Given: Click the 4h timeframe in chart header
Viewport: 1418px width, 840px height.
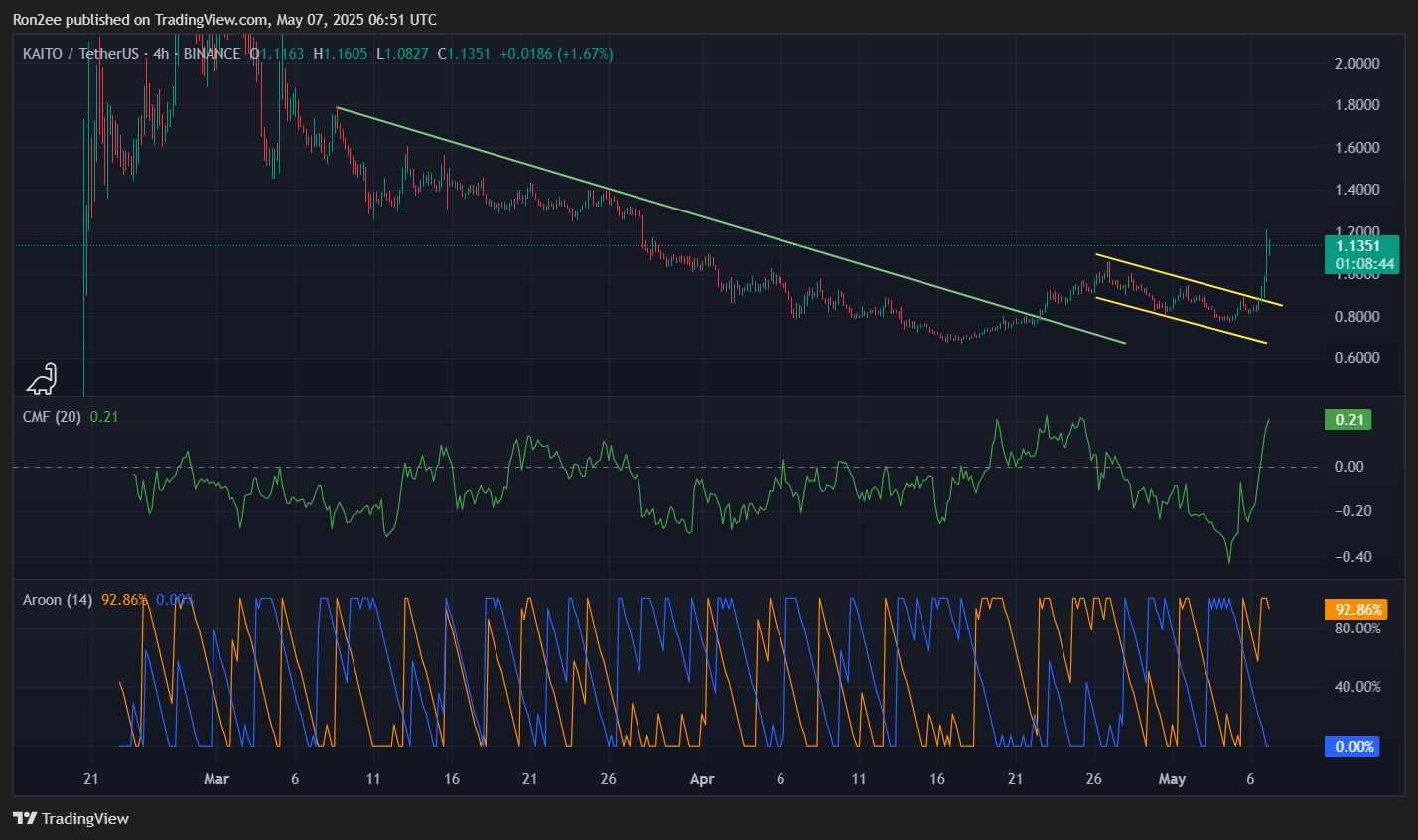Looking at the screenshot, I should point(161,54).
